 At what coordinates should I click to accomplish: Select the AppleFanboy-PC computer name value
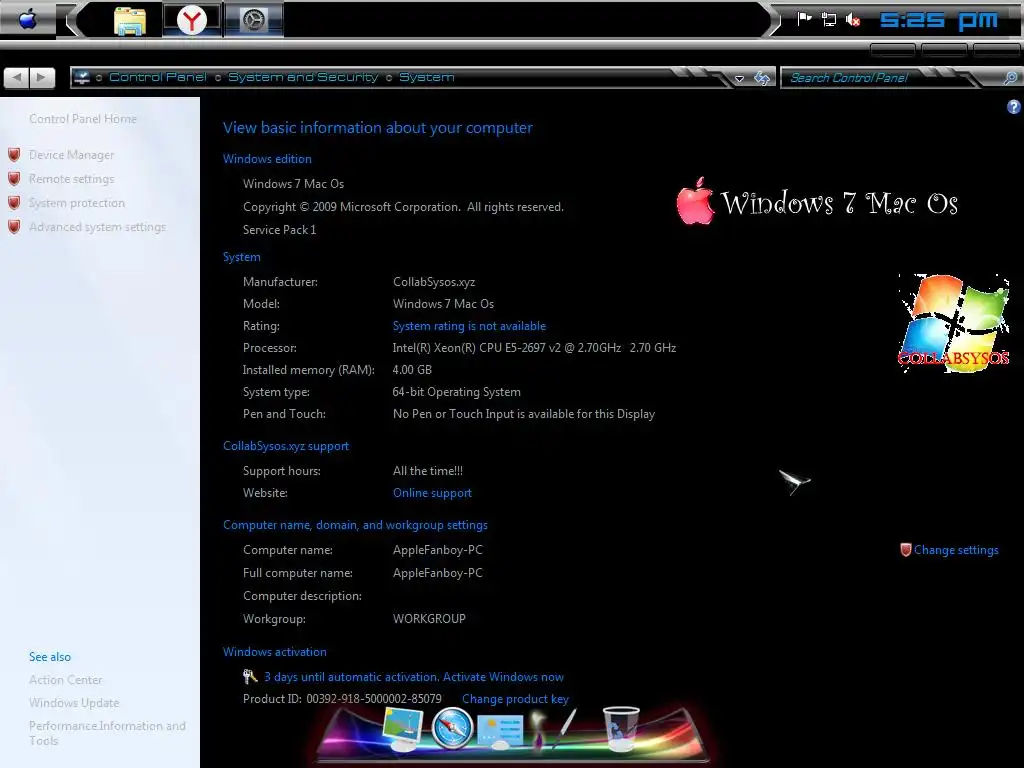[x=438, y=550]
